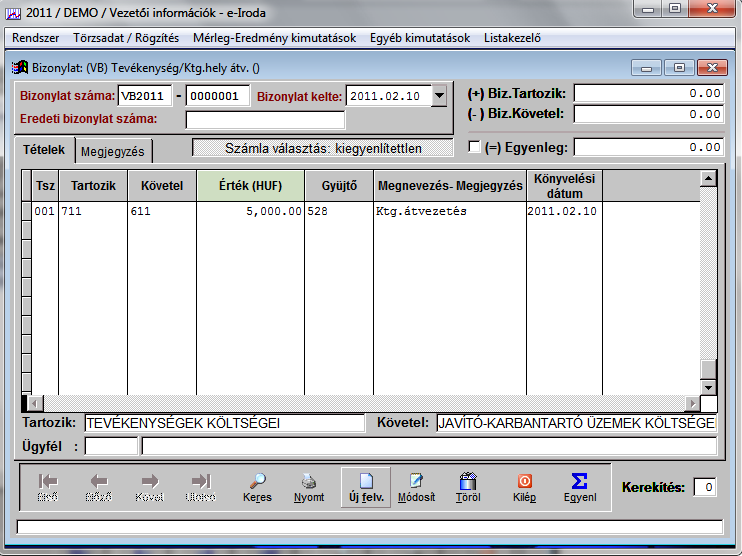The height and width of the screenshot is (556, 742).
Task: Click the table's horizontal scrollbar right arrow
Action: tap(690, 403)
